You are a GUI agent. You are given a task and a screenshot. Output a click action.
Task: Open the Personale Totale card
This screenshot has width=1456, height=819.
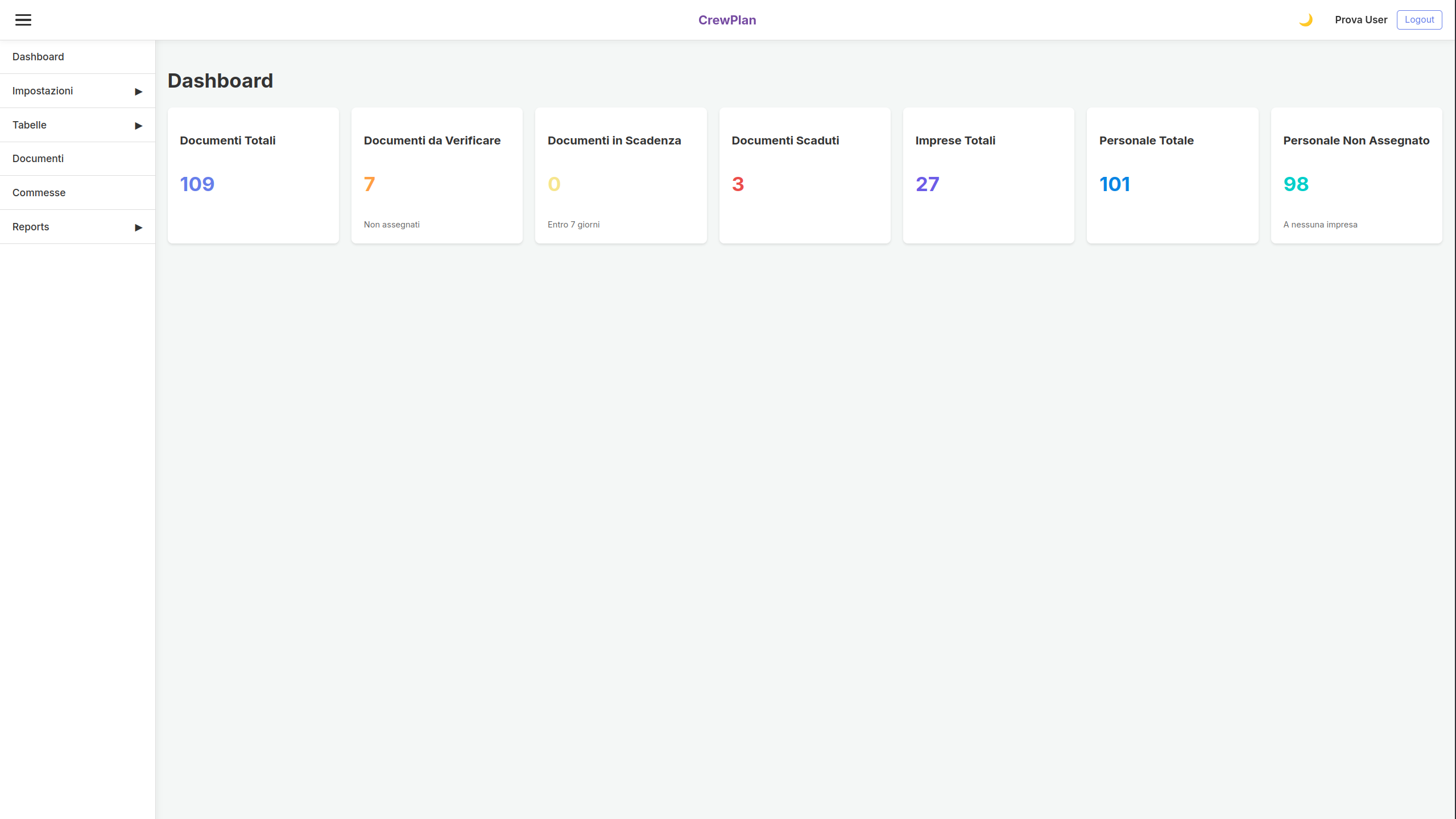tap(1172, 175)
